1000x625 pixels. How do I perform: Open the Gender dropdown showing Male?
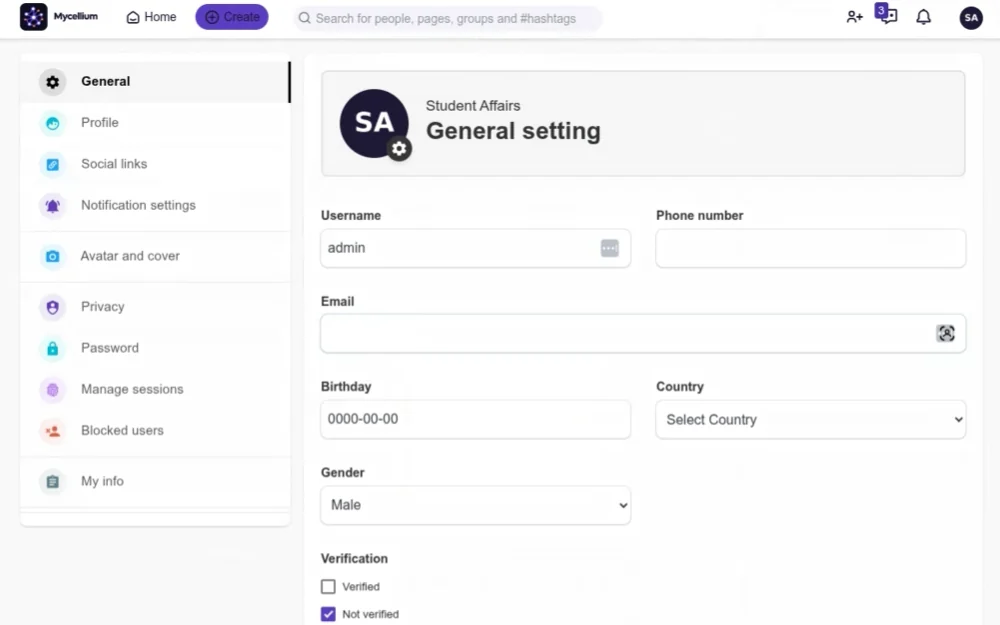pos(476,505)
